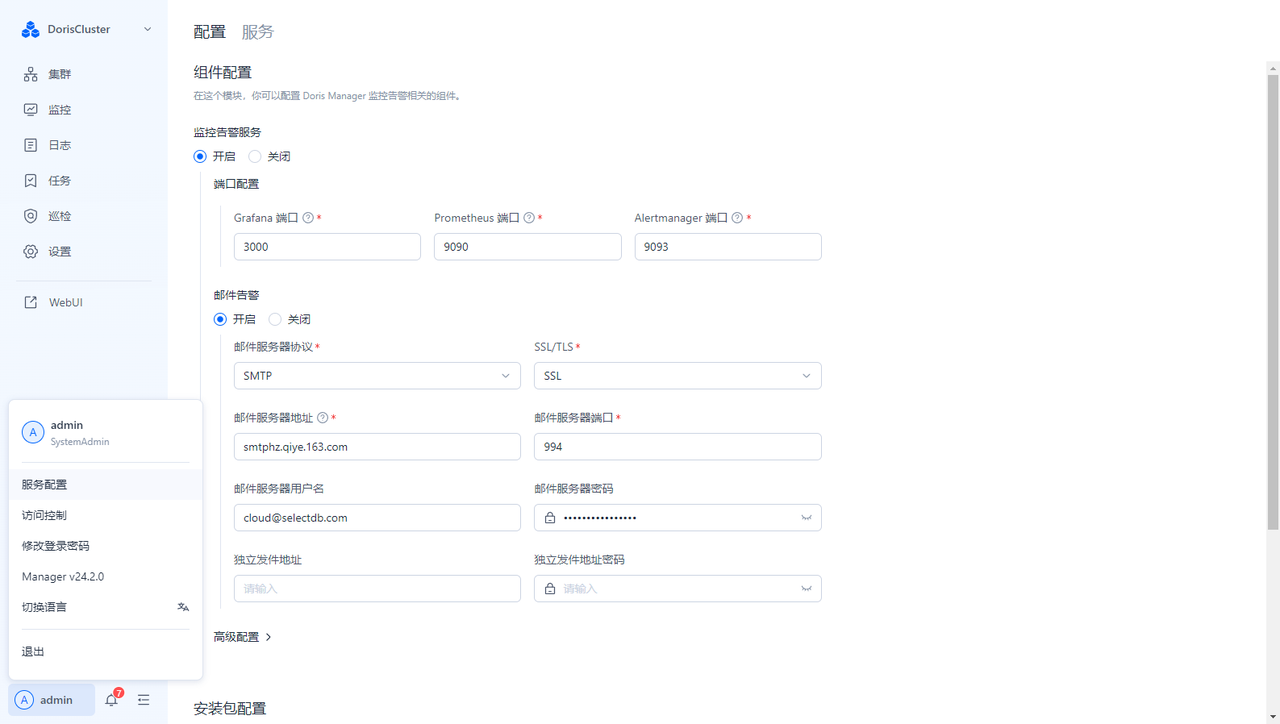The width and height of the screenshot is (1280, 724).
Task: Toggle 独立发件地址密码 visibility eye icon
Action: click(x=806, y=589)
